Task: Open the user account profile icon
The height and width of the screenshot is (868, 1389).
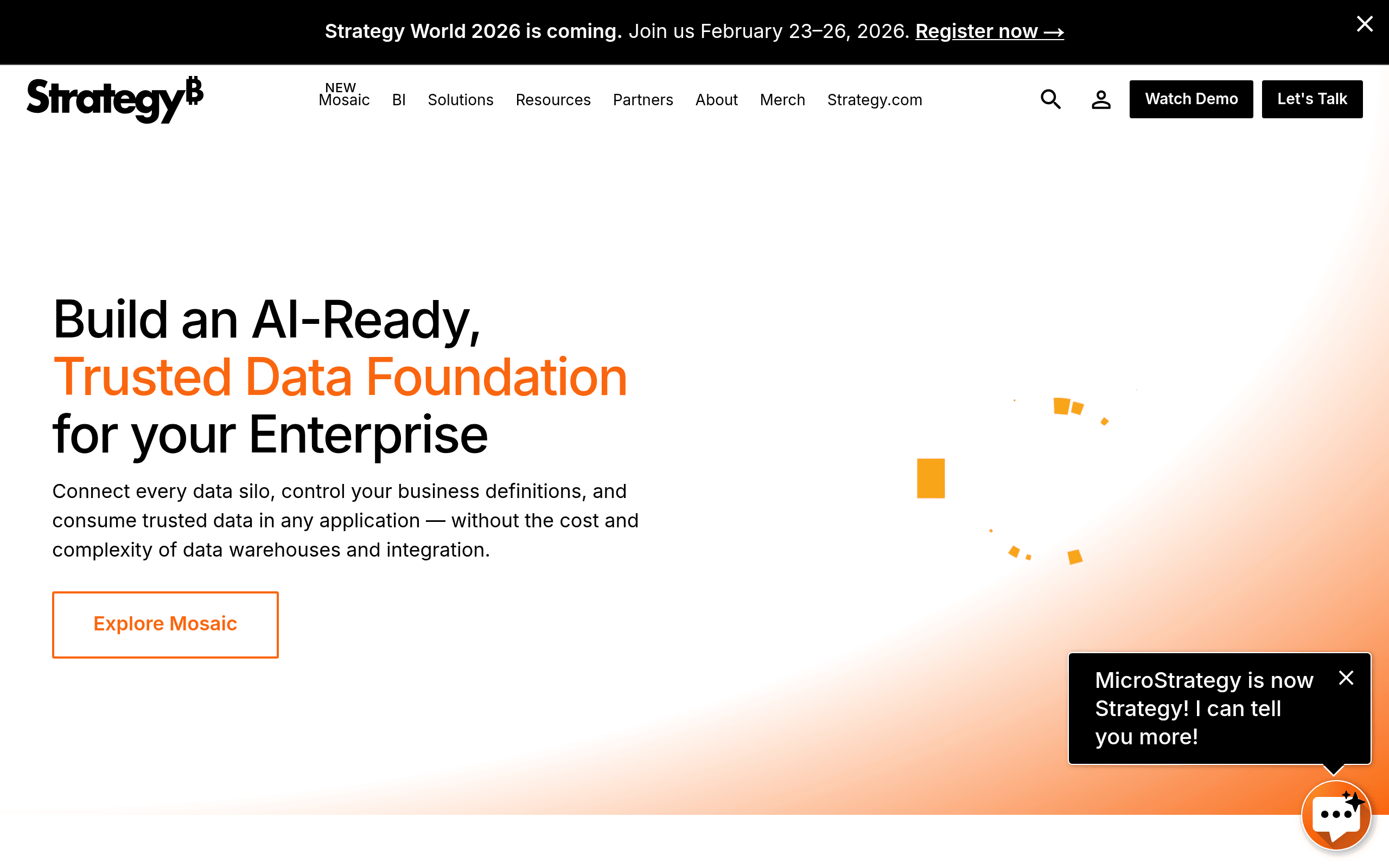Action: tap(1100, 99)
